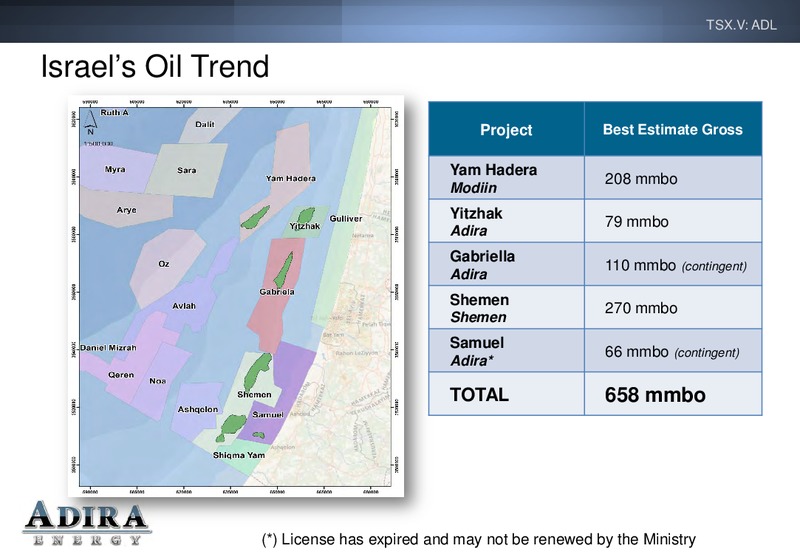Viewport: 800px width, 554px height.
Task: Select the '66 mmbo (contingent)' cell
Action: click(673, 351)
